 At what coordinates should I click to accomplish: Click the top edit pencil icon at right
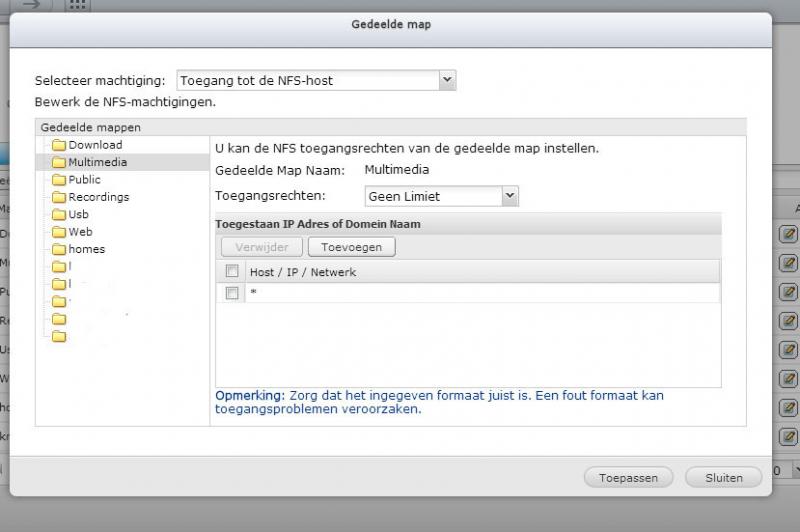(788, 234)
